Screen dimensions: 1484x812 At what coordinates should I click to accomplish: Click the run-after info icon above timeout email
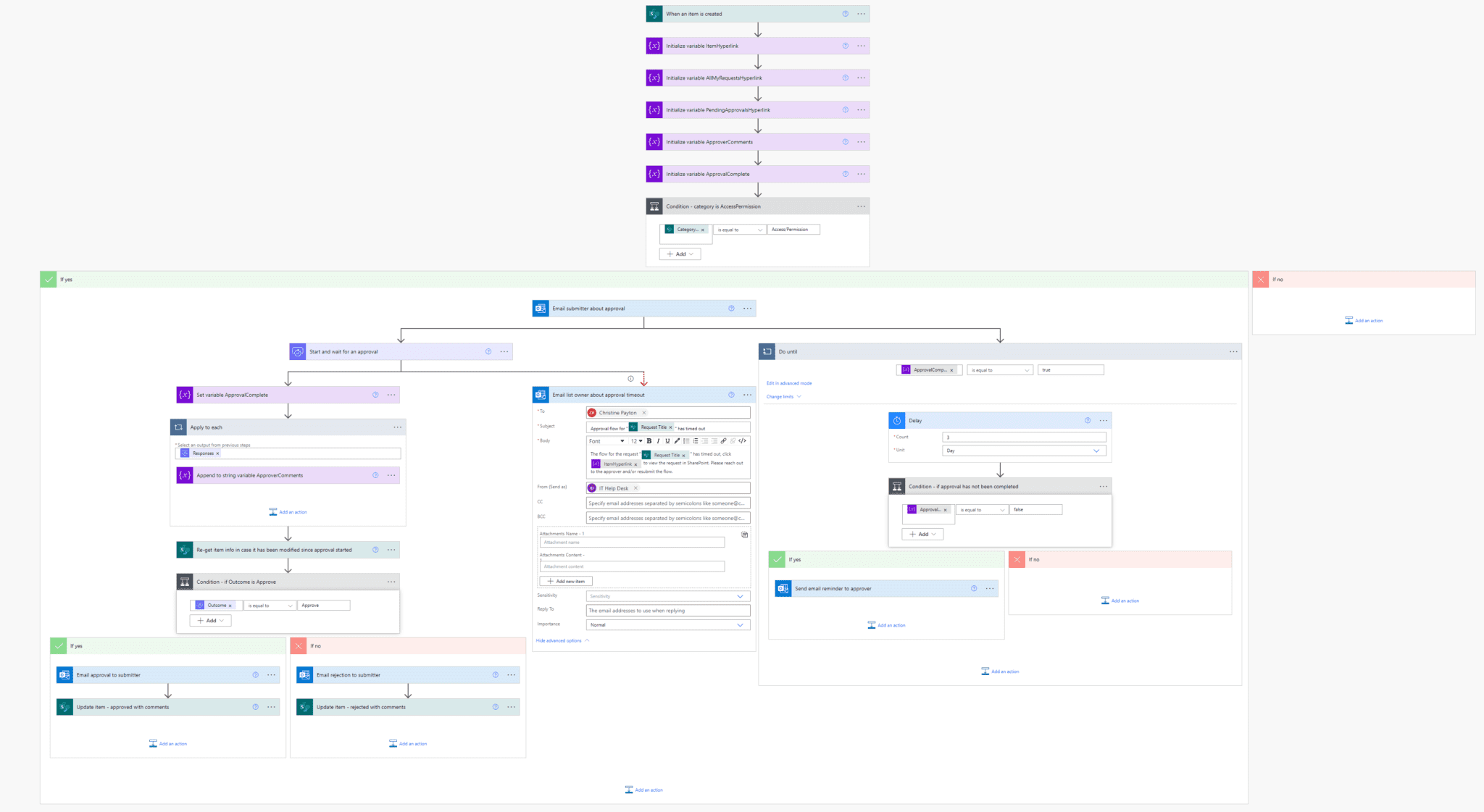630,378
